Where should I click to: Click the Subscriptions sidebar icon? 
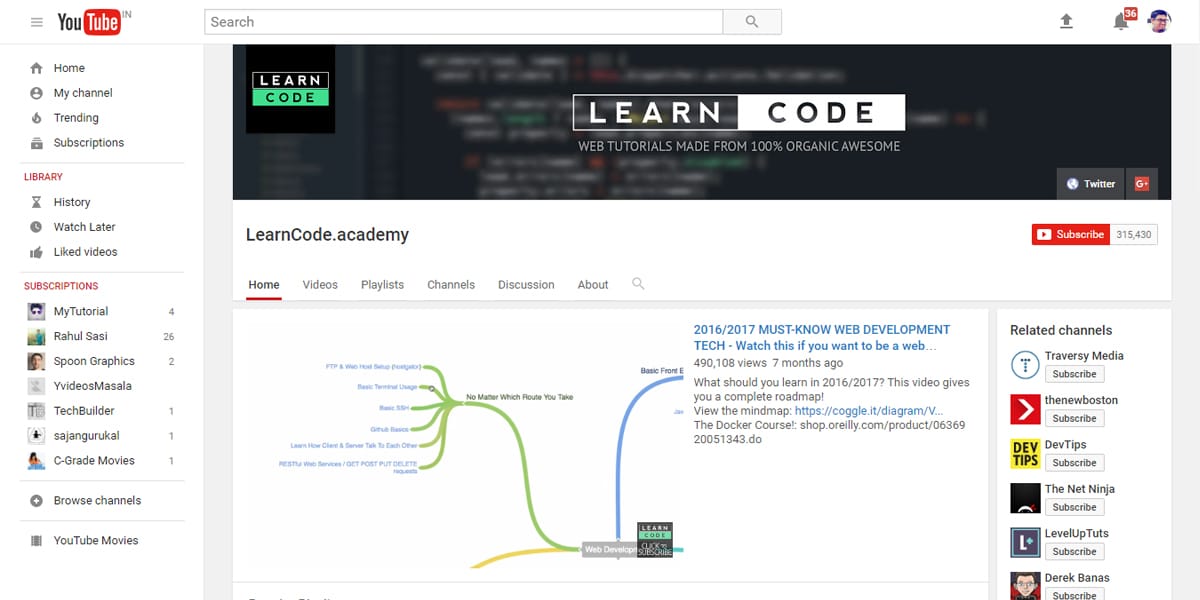pyautogui.click(x=37, y=143)
